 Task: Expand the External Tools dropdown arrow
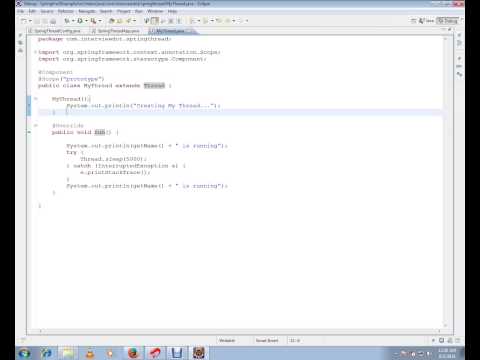pyautogui.click(x=100, y=21)
